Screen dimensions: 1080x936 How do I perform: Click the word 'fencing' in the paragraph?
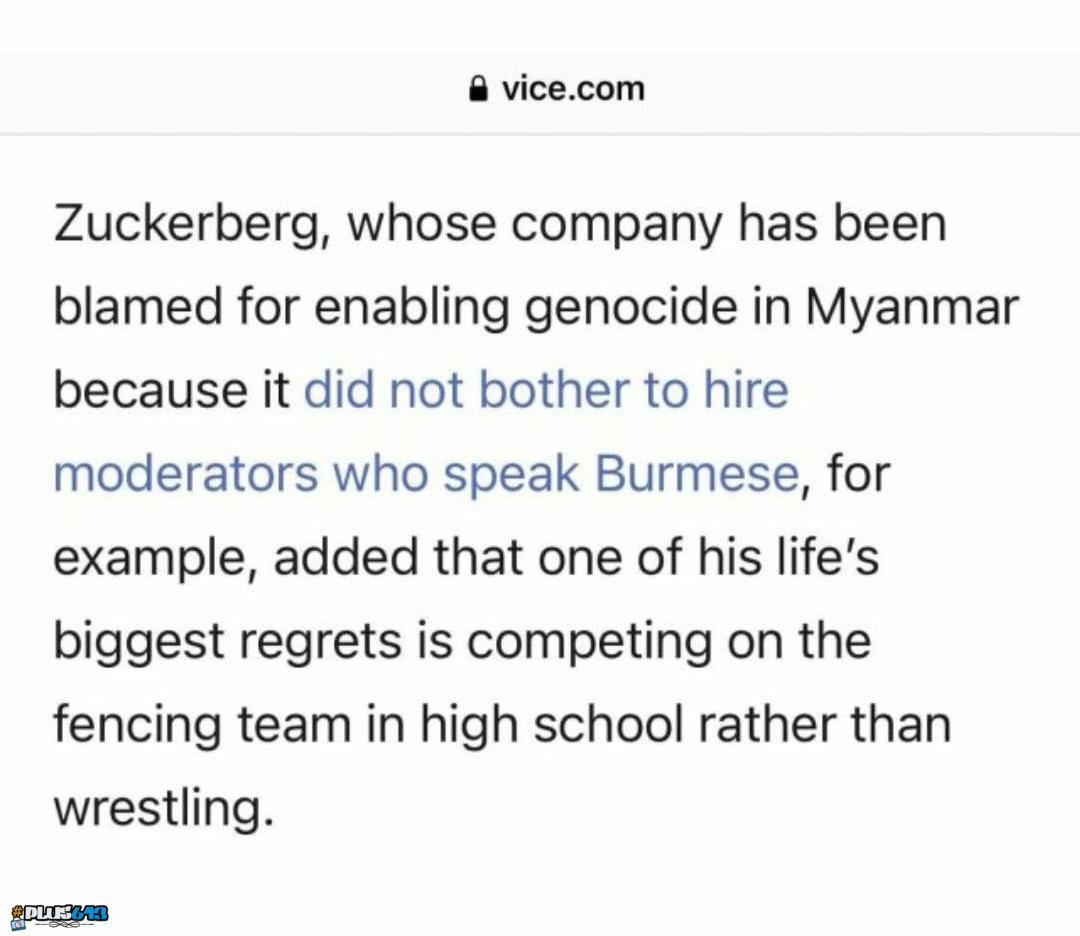pyautogui.click(x=138, y=725)
